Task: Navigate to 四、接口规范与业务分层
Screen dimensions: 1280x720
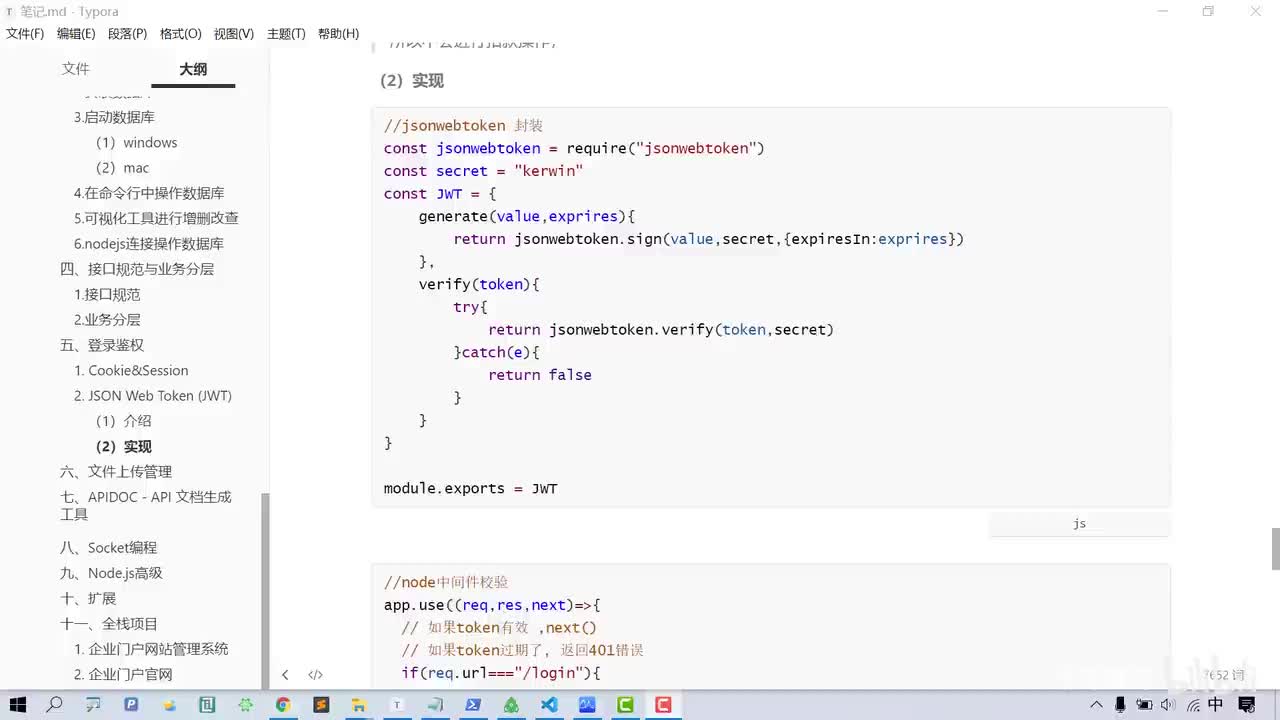Action: coord(137,269)
